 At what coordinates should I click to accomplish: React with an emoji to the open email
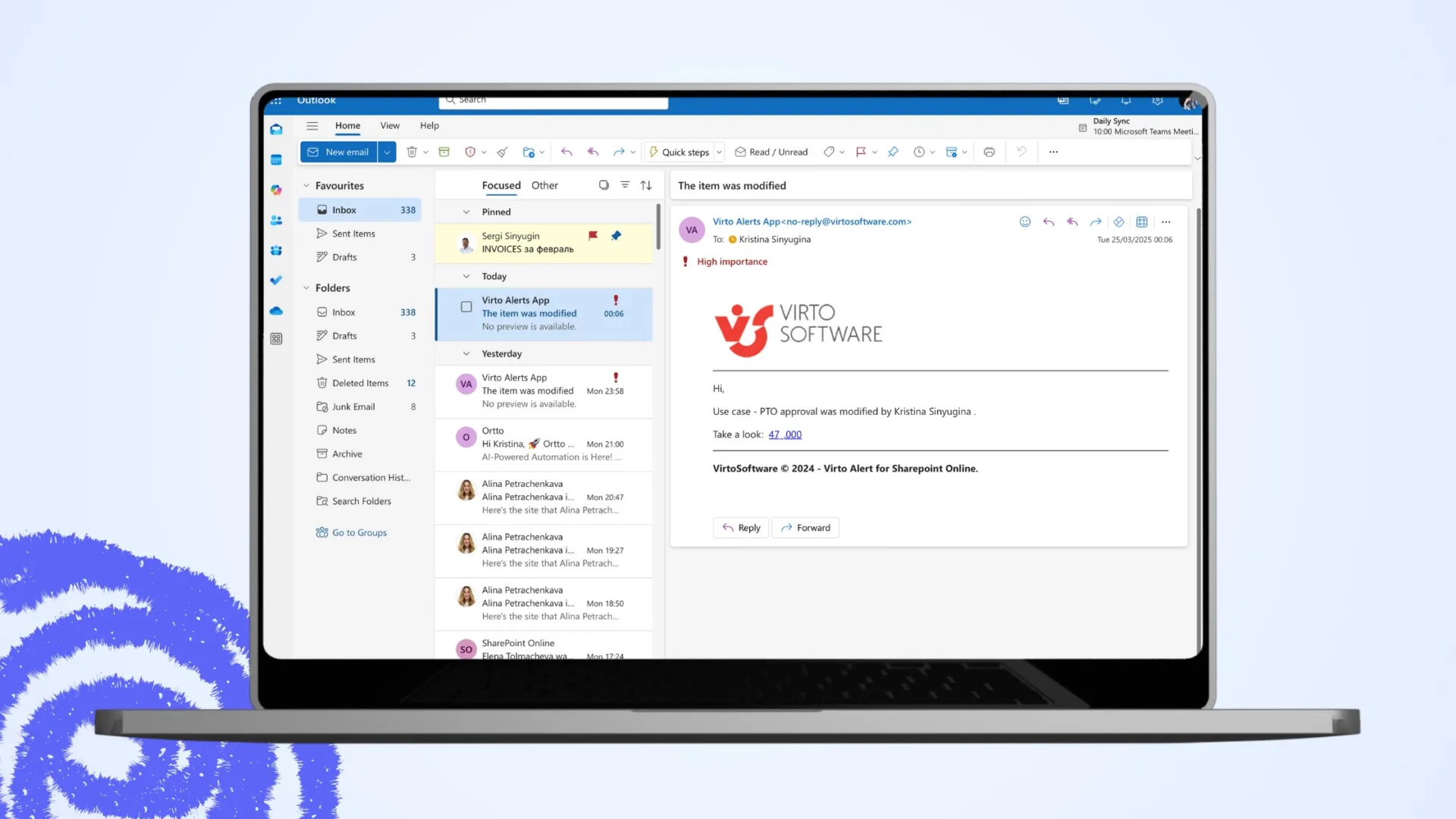(x=1025, y=221)
